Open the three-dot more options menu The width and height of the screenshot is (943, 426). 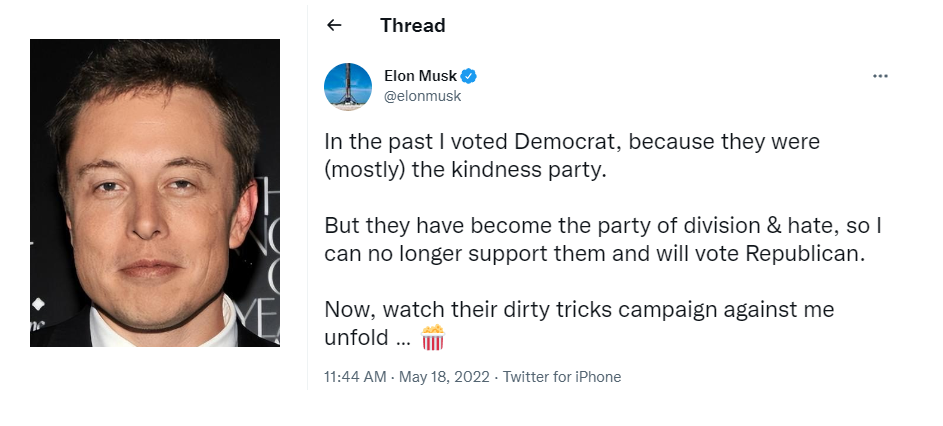[880, 76]
